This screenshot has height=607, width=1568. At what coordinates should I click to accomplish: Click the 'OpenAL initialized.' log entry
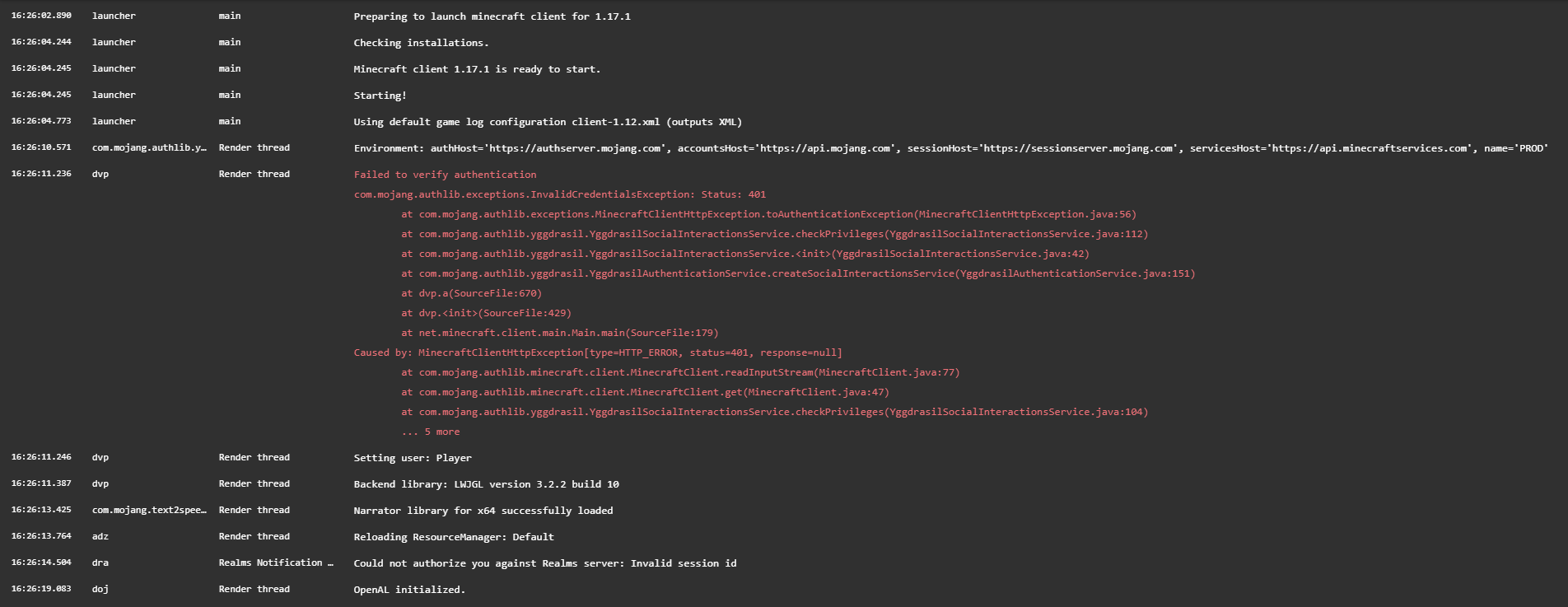(x=409, y=590)
